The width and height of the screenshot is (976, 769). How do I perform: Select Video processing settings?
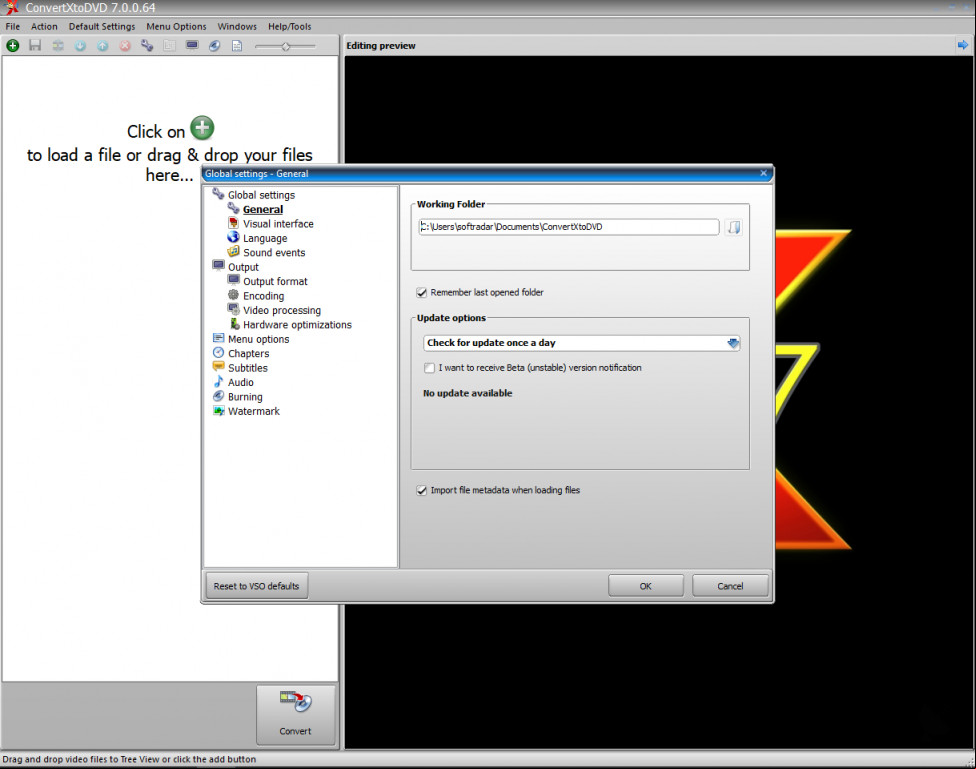click(282, 310)
